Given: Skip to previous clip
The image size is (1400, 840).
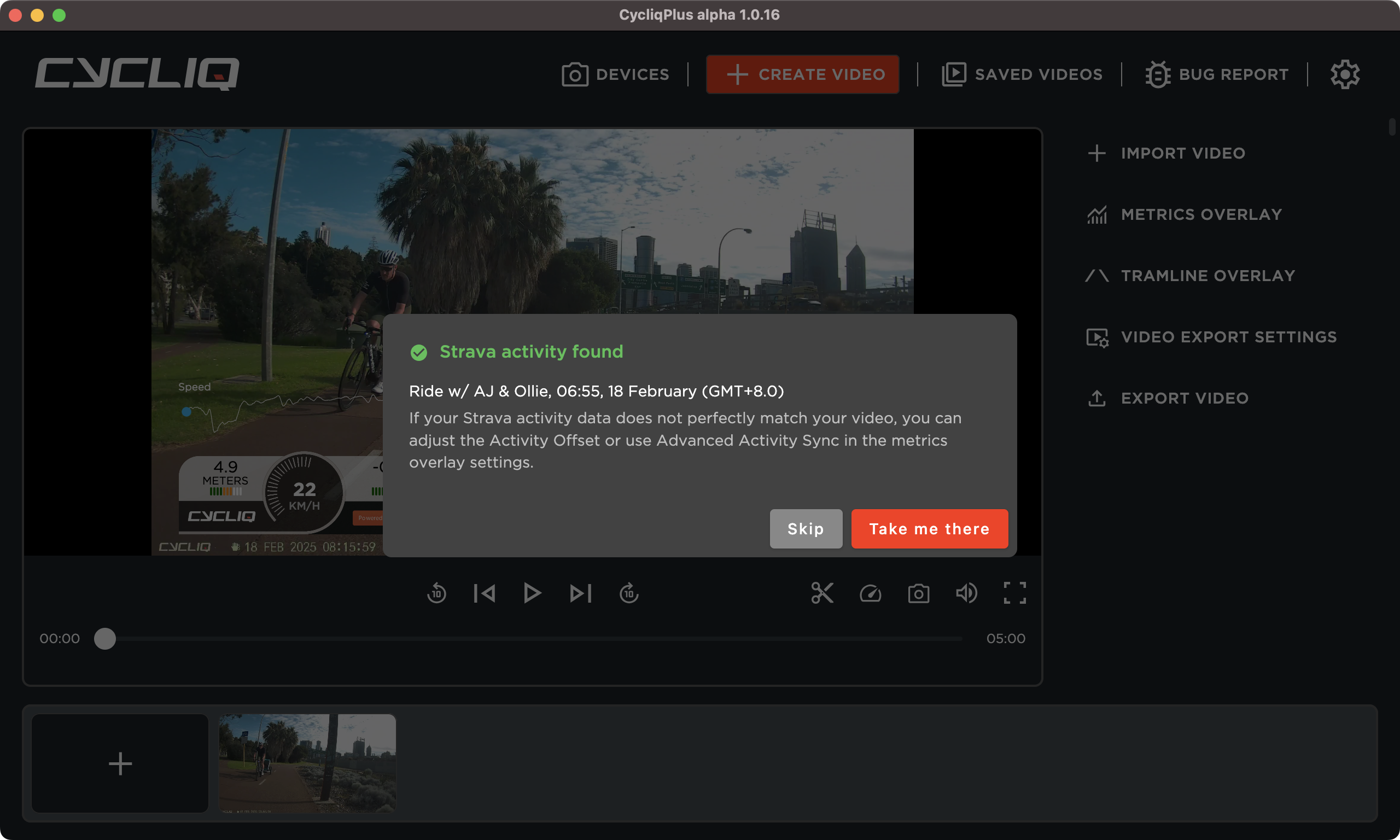Looking at the screenshot, I should pos(485,593).
